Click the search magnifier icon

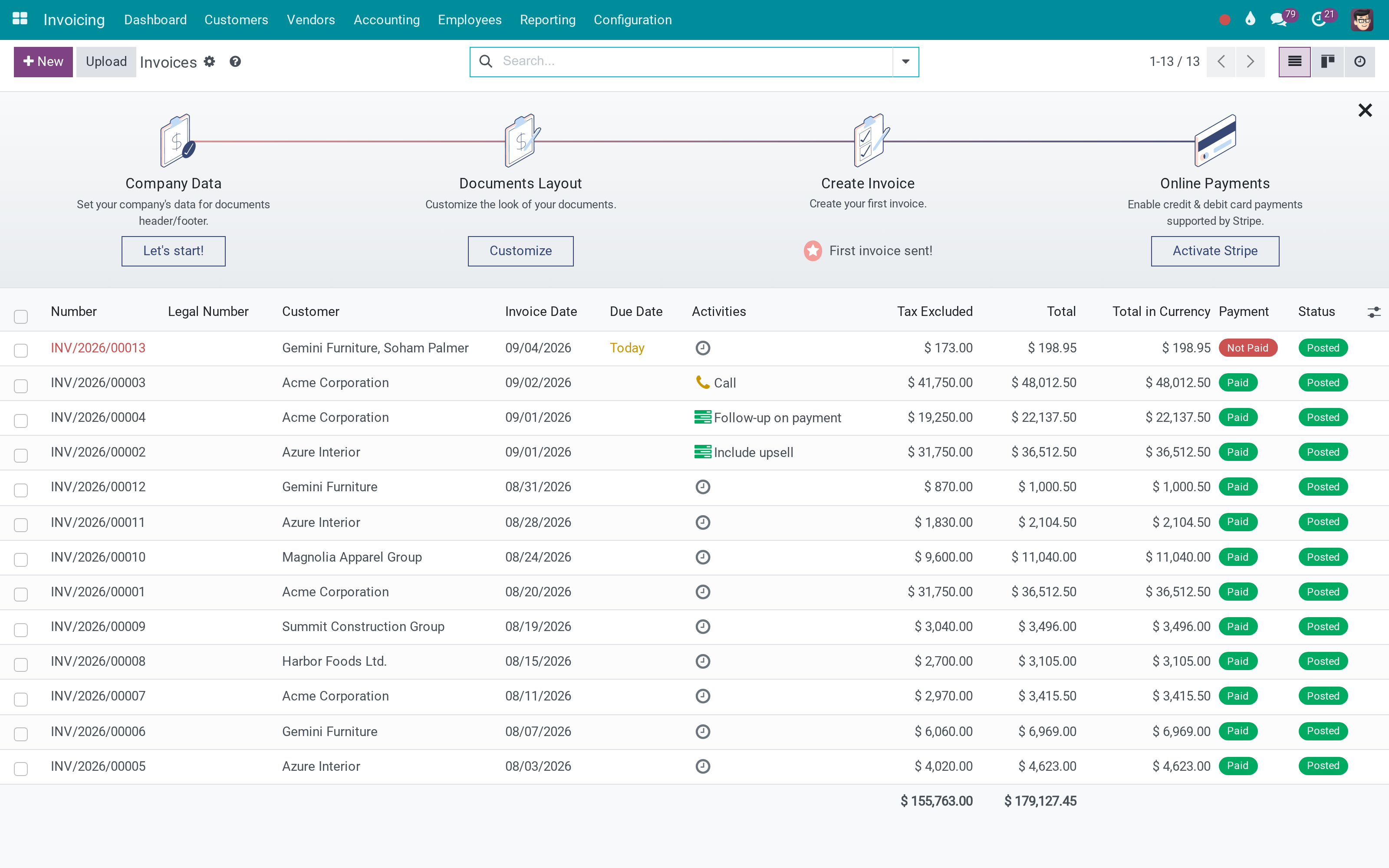coord(486,62)
